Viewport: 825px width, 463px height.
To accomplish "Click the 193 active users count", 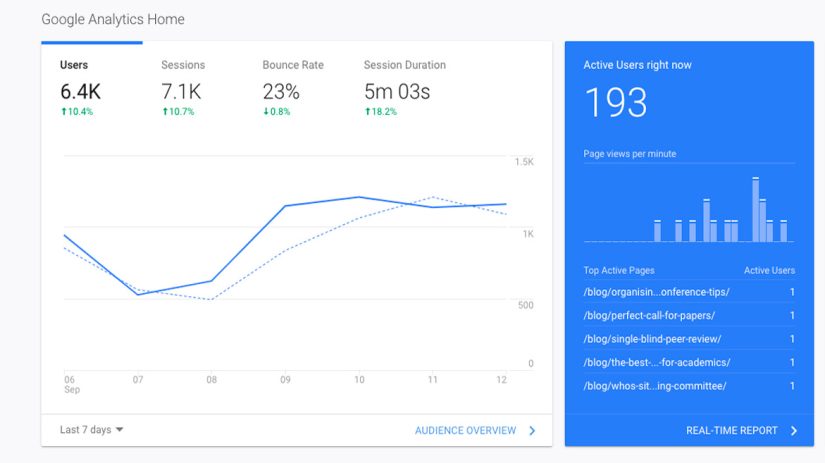I will [615, 103].
